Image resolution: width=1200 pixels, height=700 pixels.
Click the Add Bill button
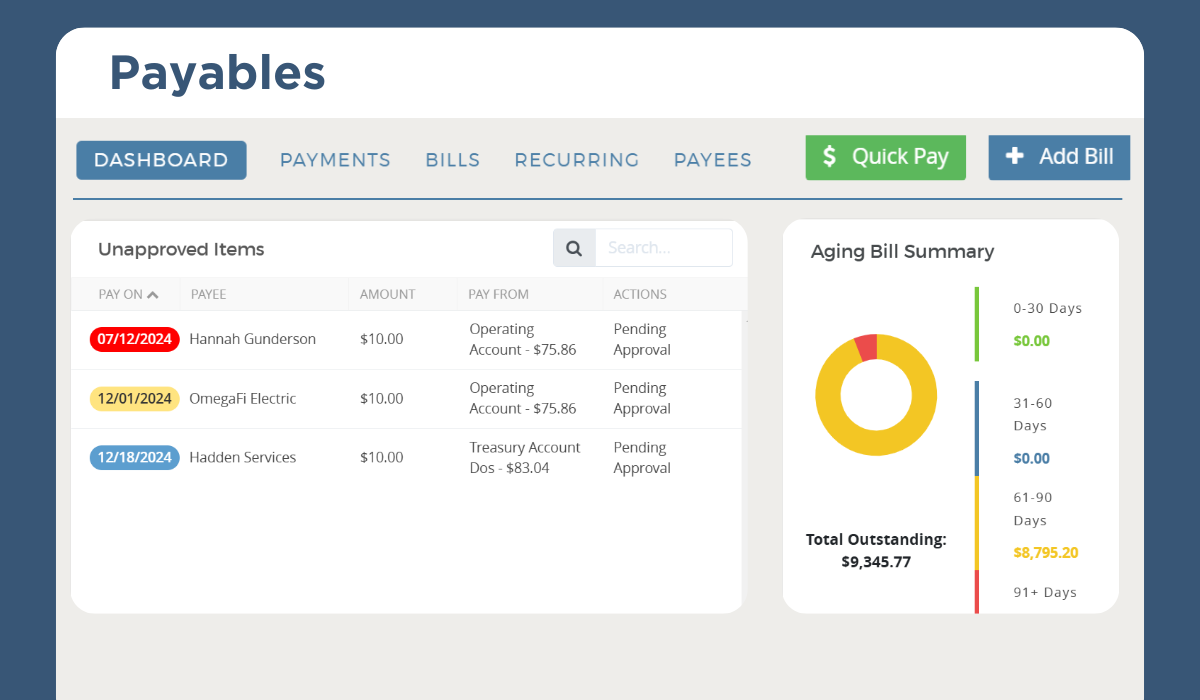point(1059,157)
